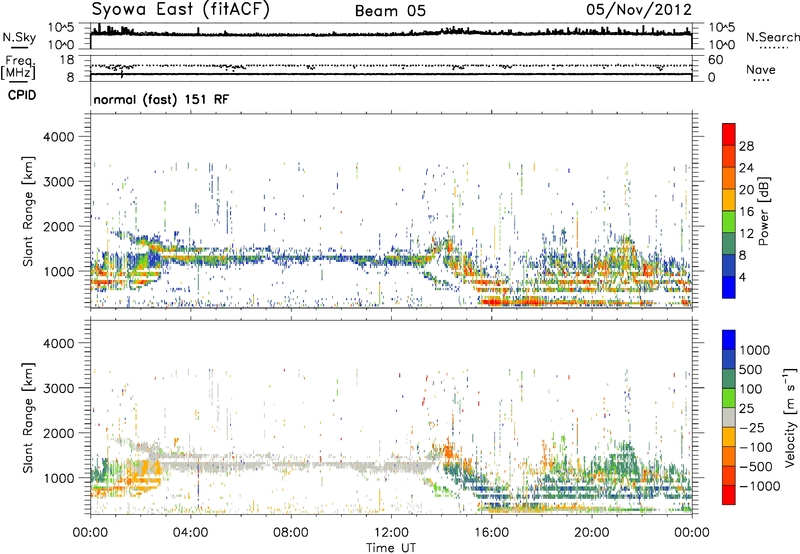Click the 'Power [dB]' color bar title
This screenshot has width=800, height=554.
tap(764, 211)
